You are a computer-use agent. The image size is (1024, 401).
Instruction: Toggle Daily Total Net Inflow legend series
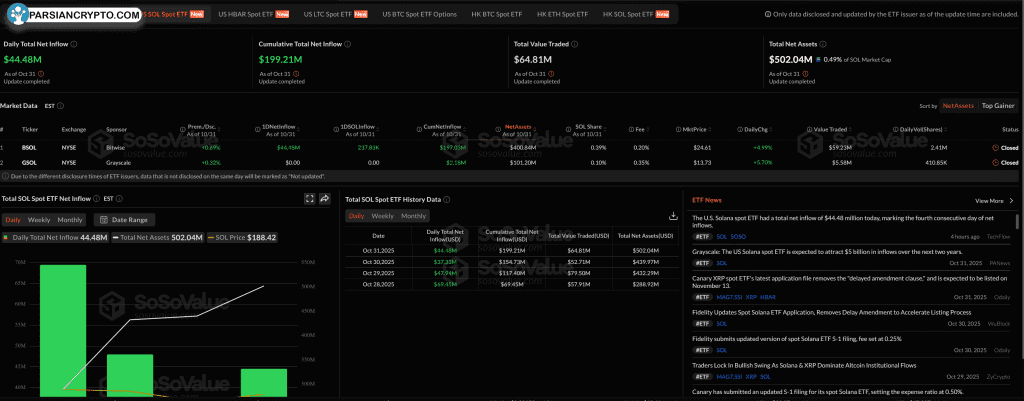click(x=55, y=238)
